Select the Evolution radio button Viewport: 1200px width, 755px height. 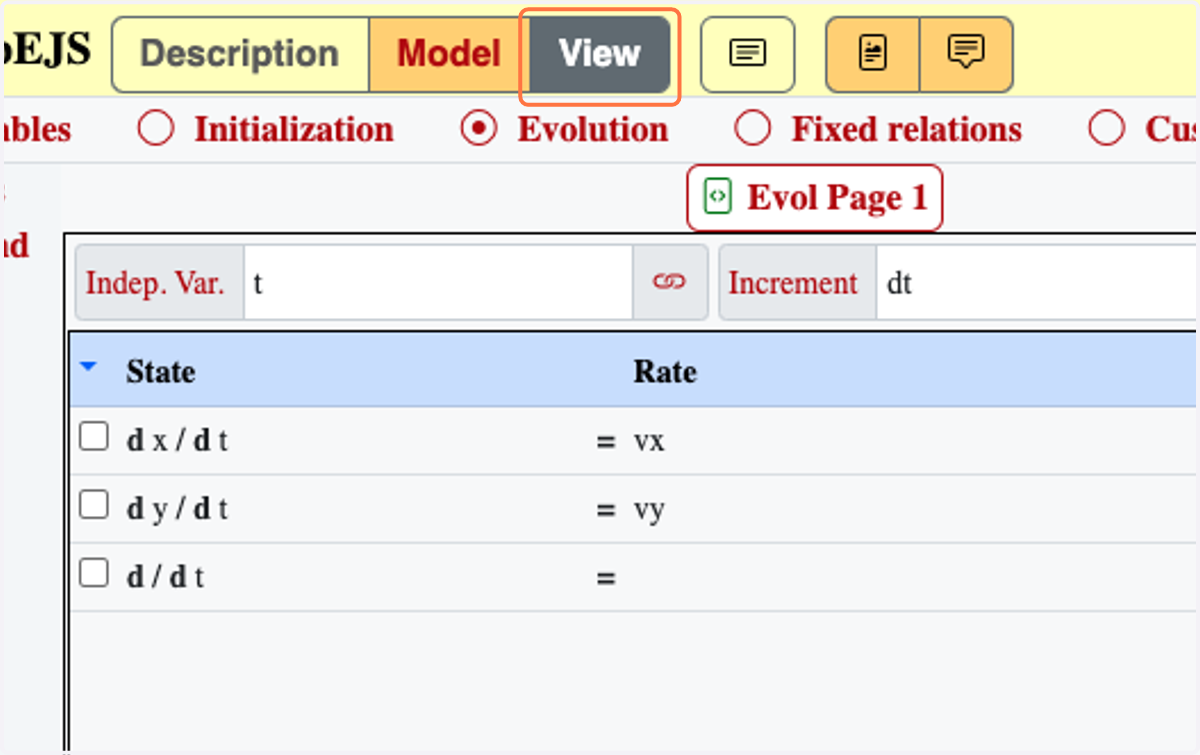[x=480, y=129]
